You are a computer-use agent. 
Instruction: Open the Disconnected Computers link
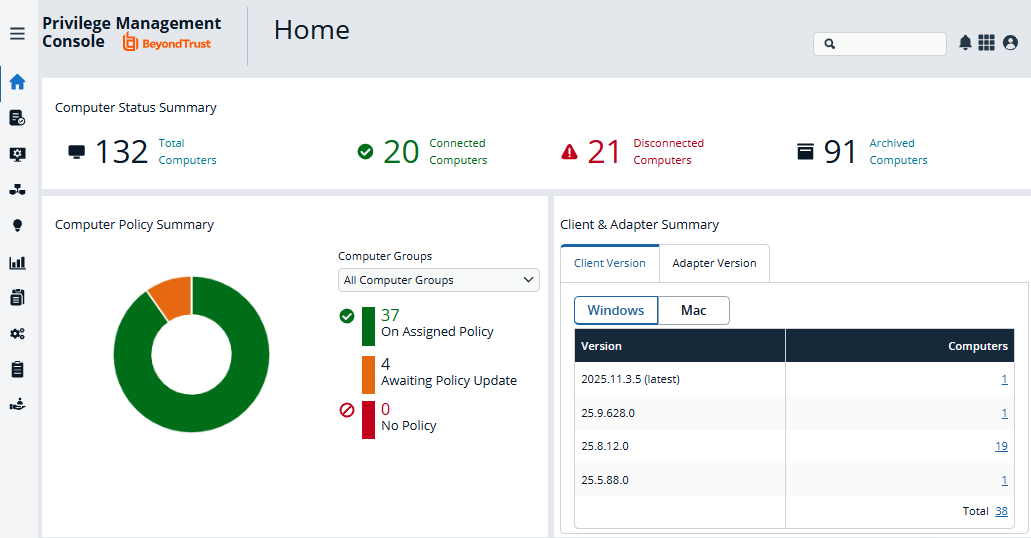[x=668, y=152]
